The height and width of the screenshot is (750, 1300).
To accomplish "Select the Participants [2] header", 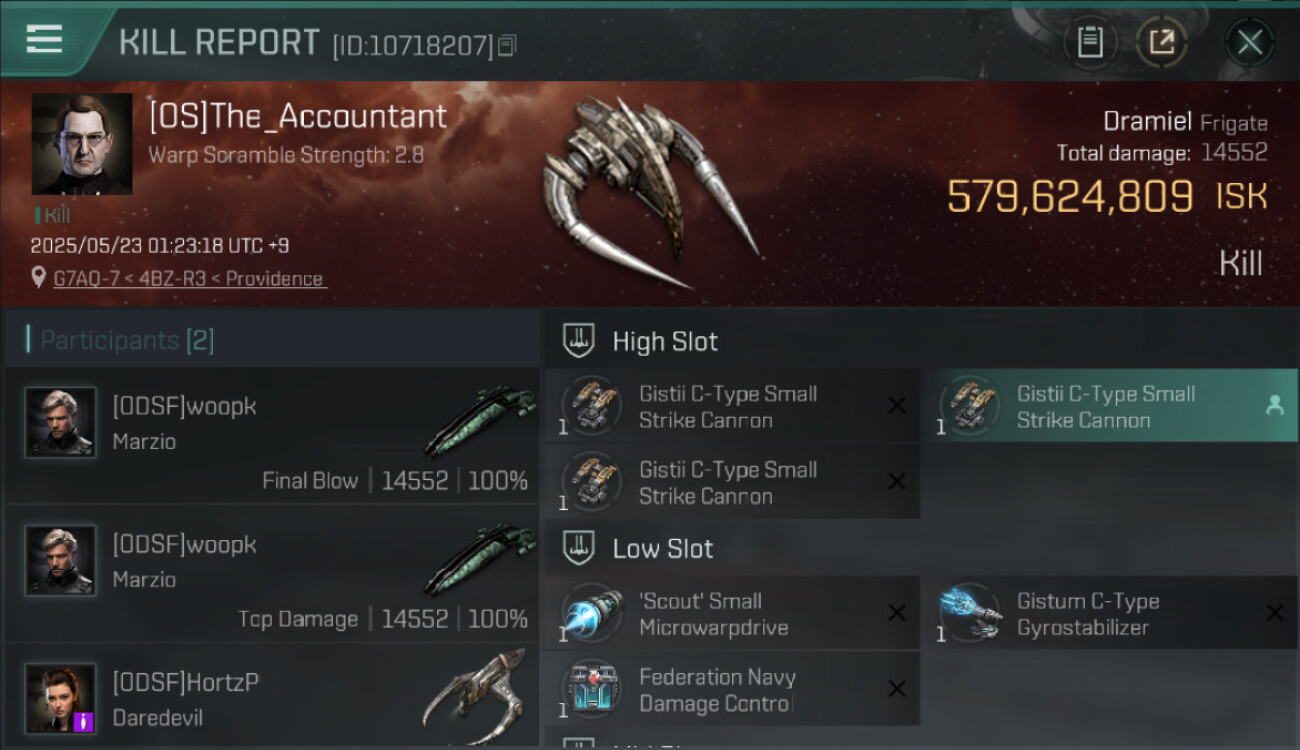I will point(127,340).
